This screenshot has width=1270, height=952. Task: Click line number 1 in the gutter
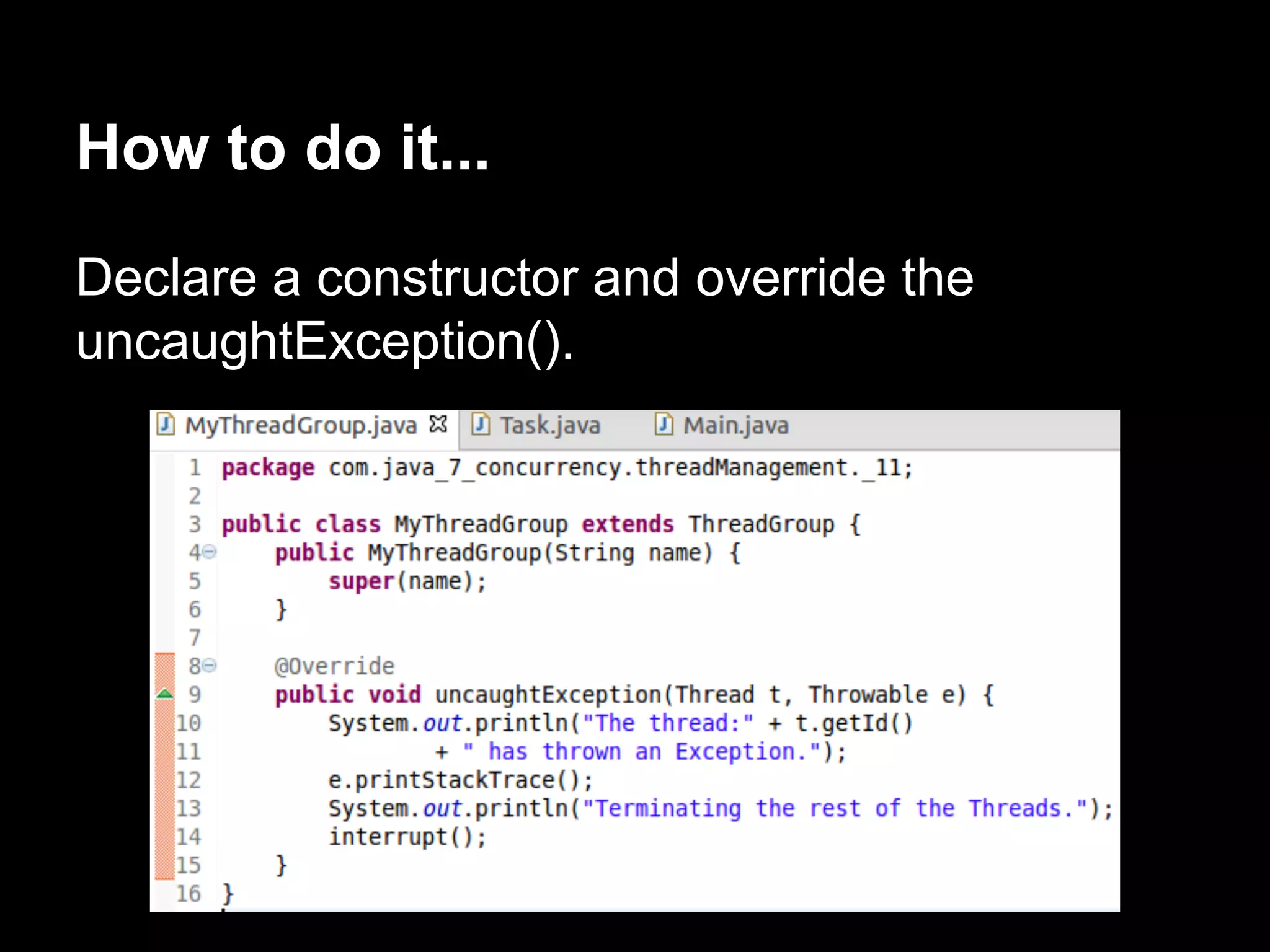click(195, 467)
